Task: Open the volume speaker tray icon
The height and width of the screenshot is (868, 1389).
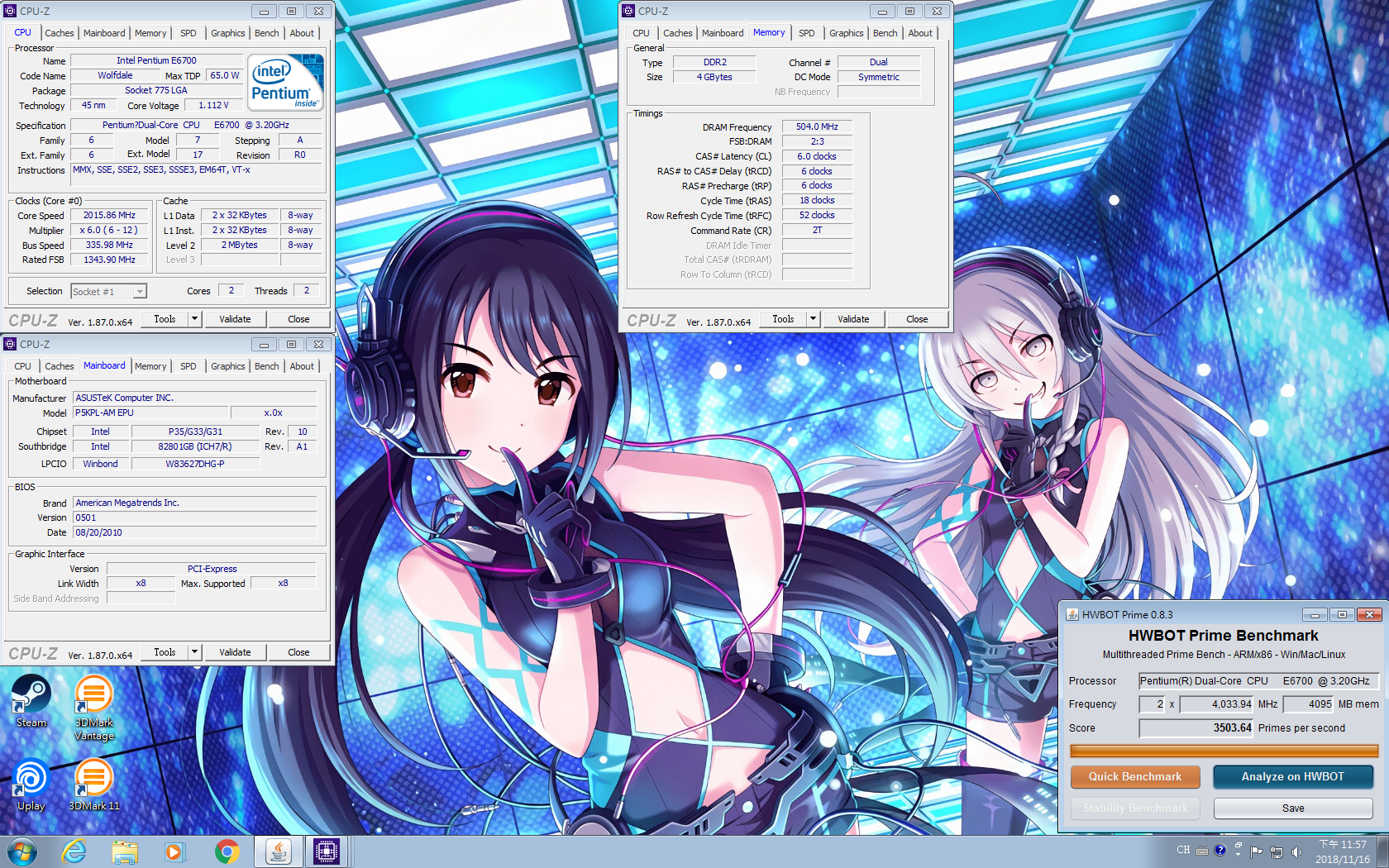Action: point(1296,851)
